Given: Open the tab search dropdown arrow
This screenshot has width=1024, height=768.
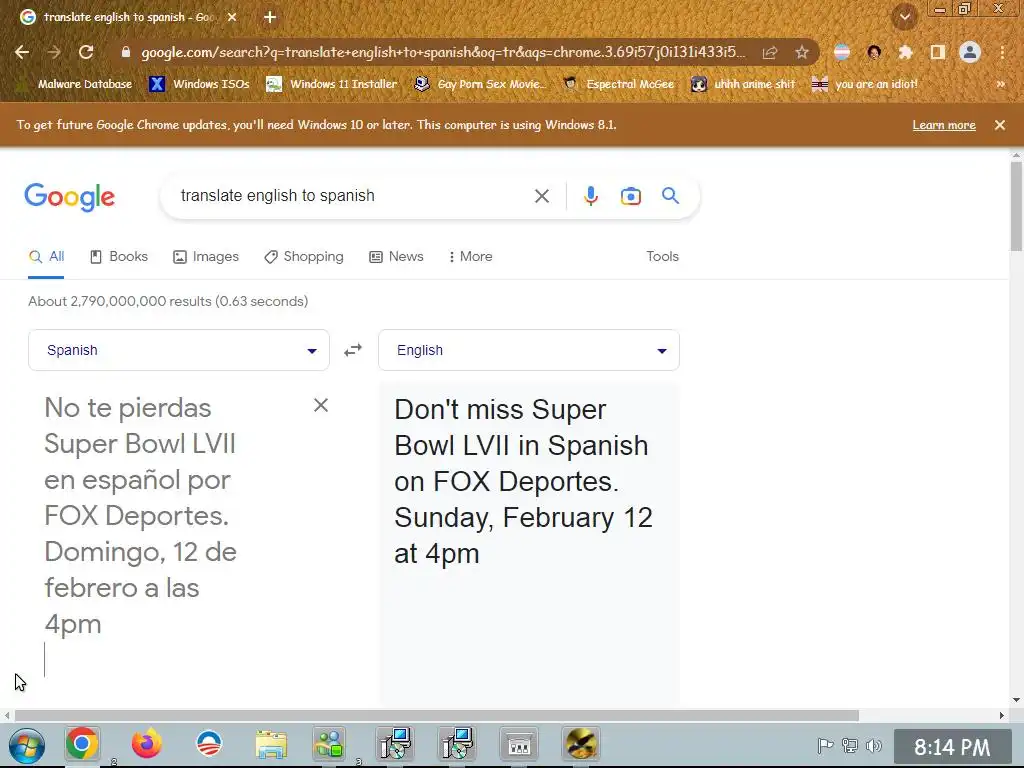Looking at the screenshot, I should tap(905, 17).
